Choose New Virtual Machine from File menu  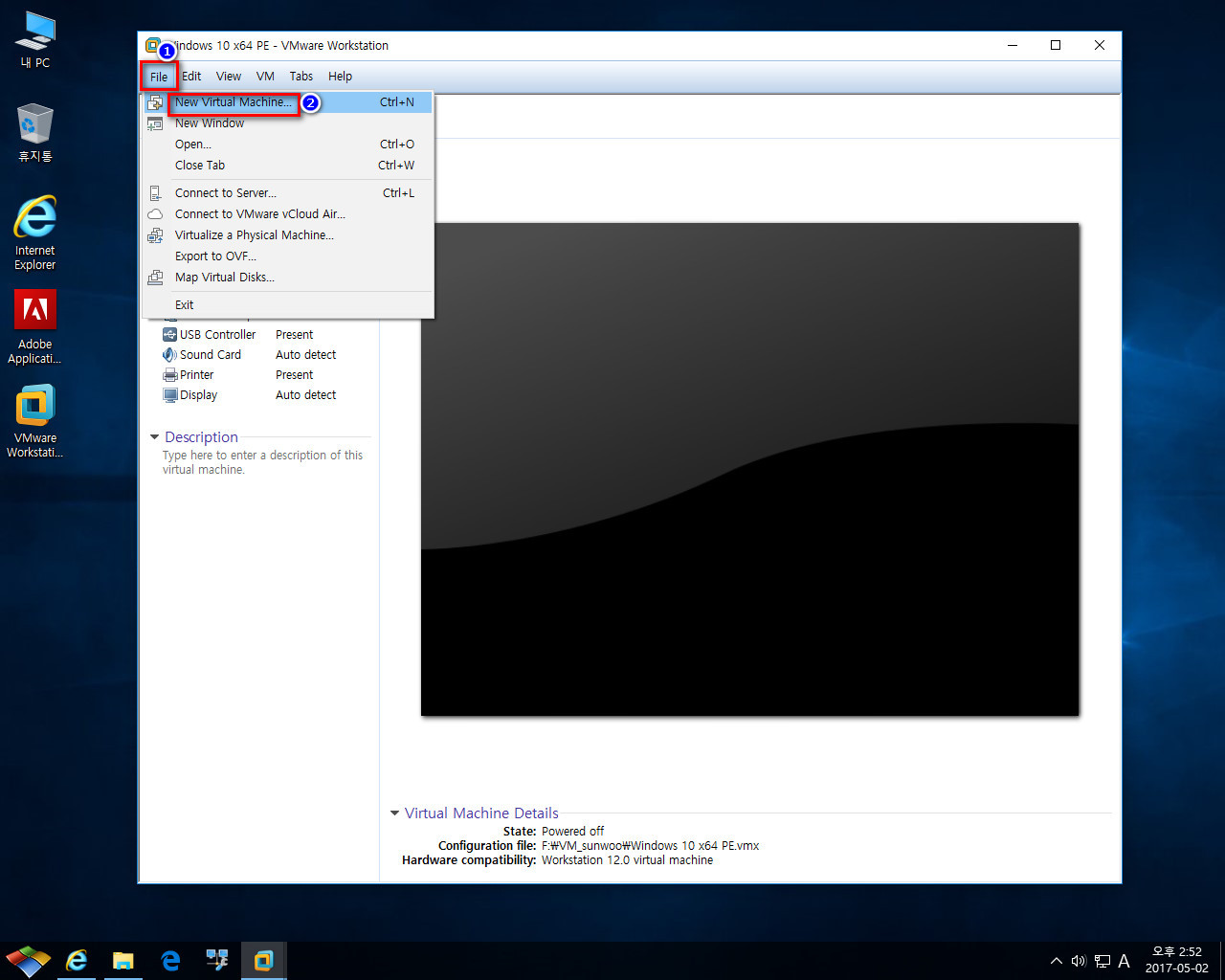pos(288,102)
